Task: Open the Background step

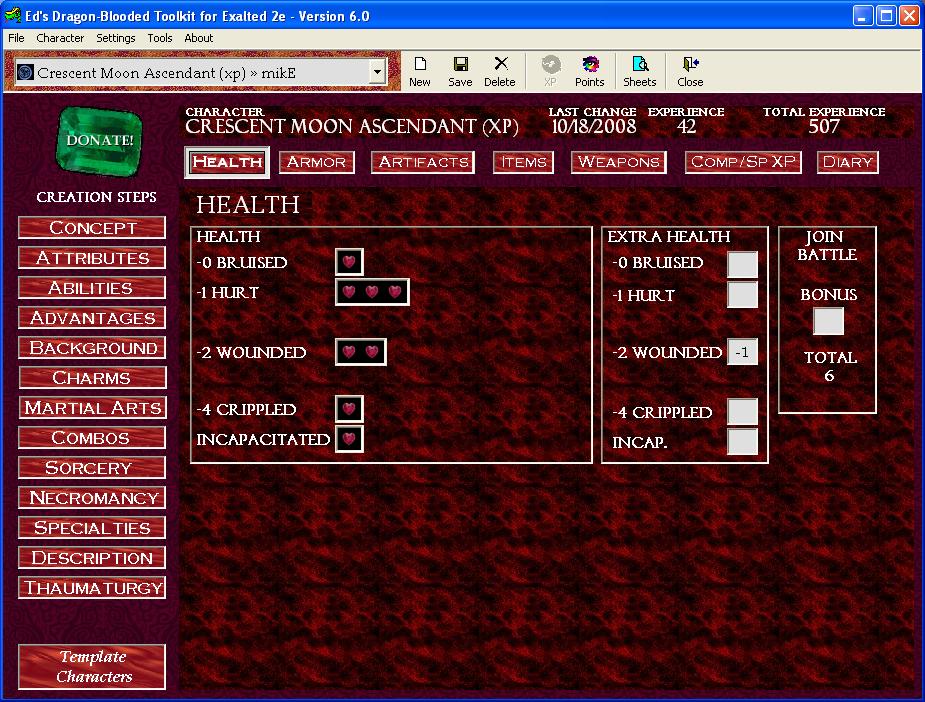Action: pos(92,348)
